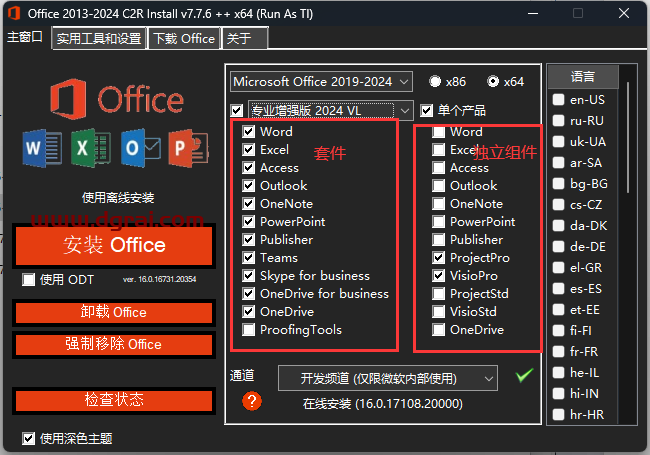Select the x86 architecture radio button
Viewport: 650px width, 455px height.
coord(435,81)
